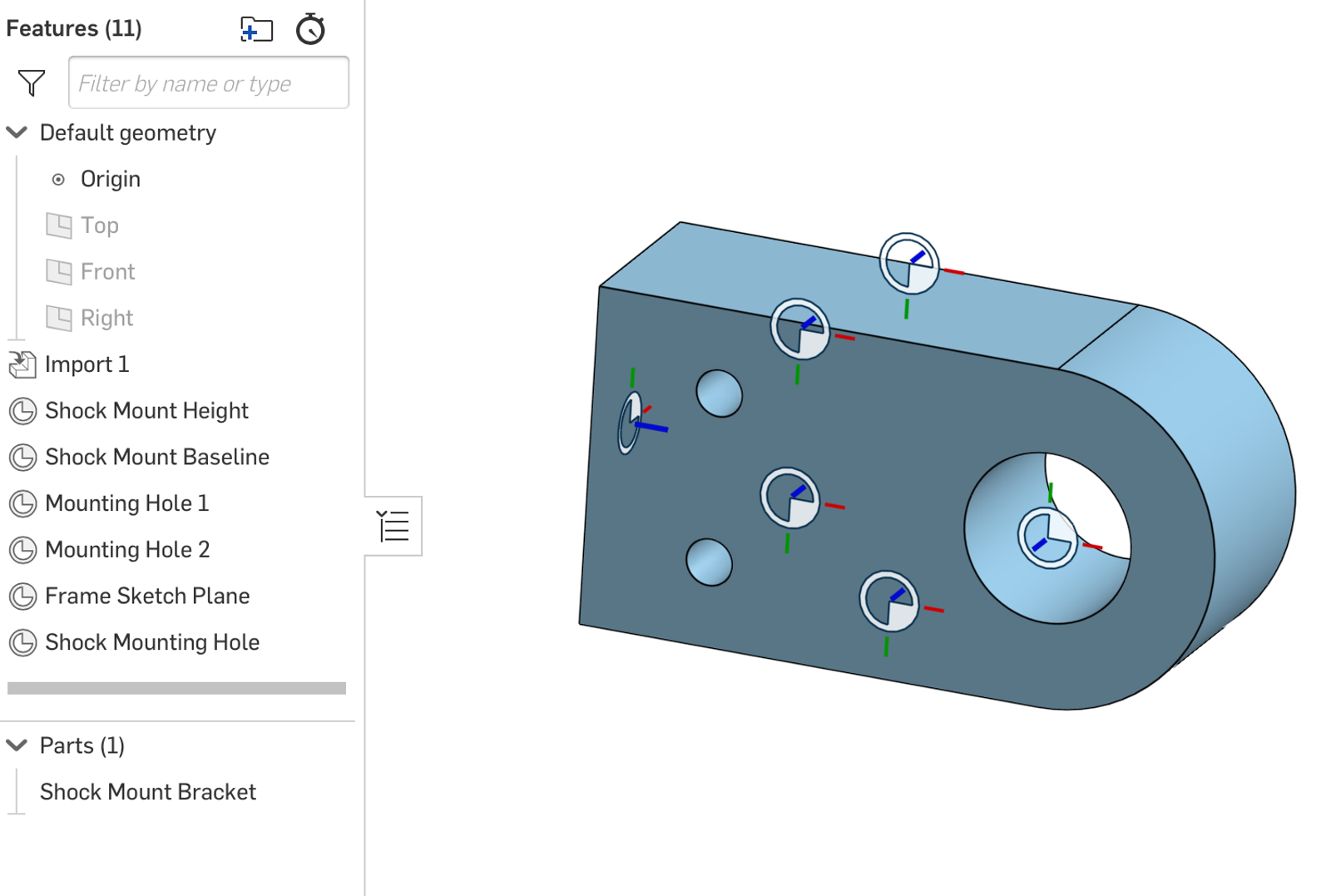Select the Right plane in feature tree
The image size is (1331, 896).
[106, 319]
